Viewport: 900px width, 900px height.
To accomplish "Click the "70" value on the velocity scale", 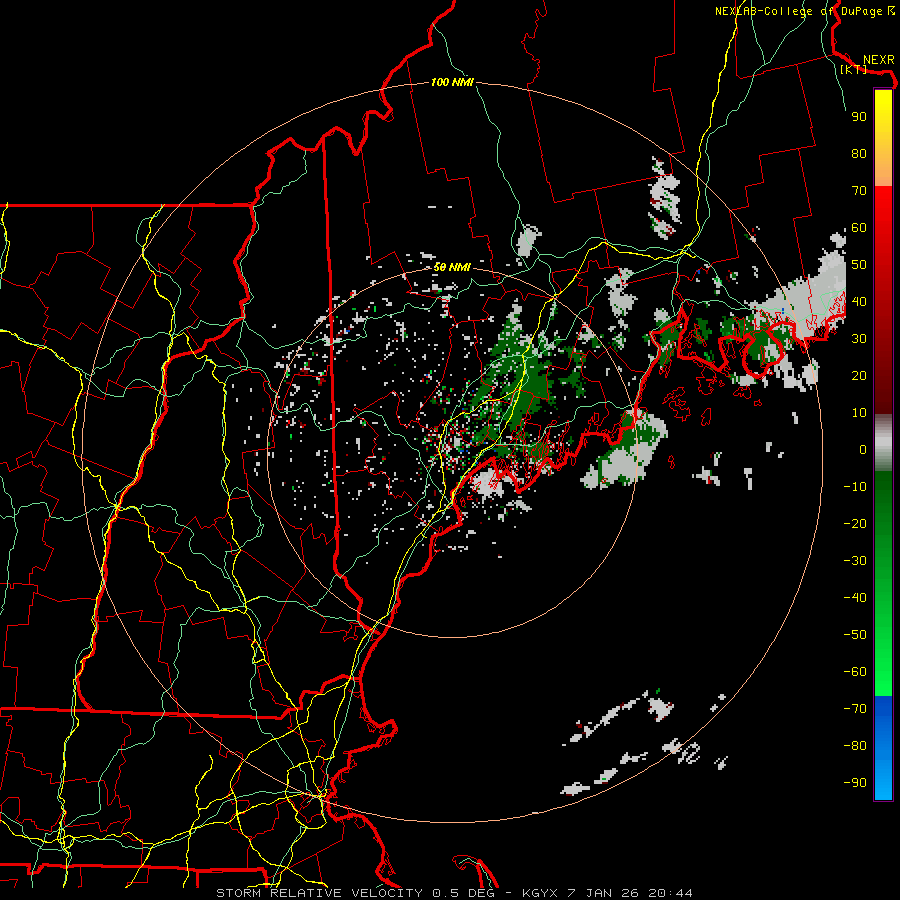I will [x=859, y=191].
